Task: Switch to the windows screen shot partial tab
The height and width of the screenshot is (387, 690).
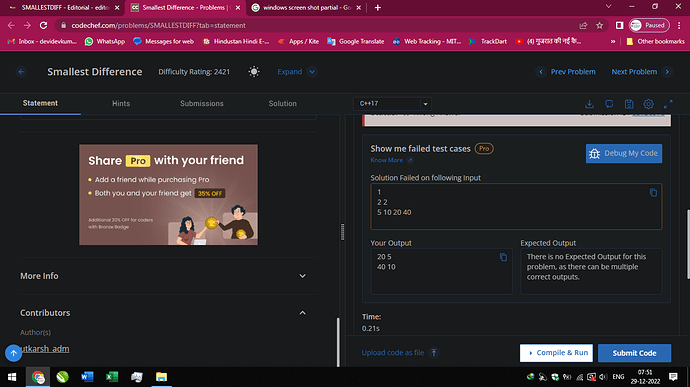Action: point(306,7)
